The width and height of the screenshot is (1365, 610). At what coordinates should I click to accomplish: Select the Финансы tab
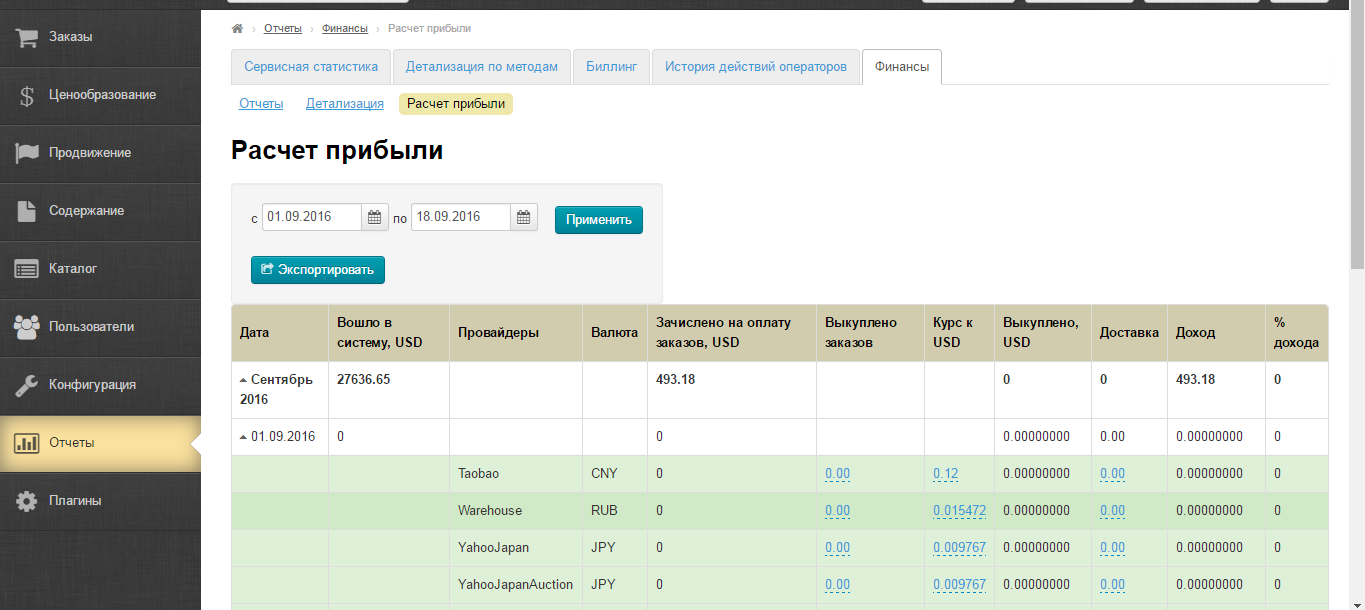click(902, 67)
